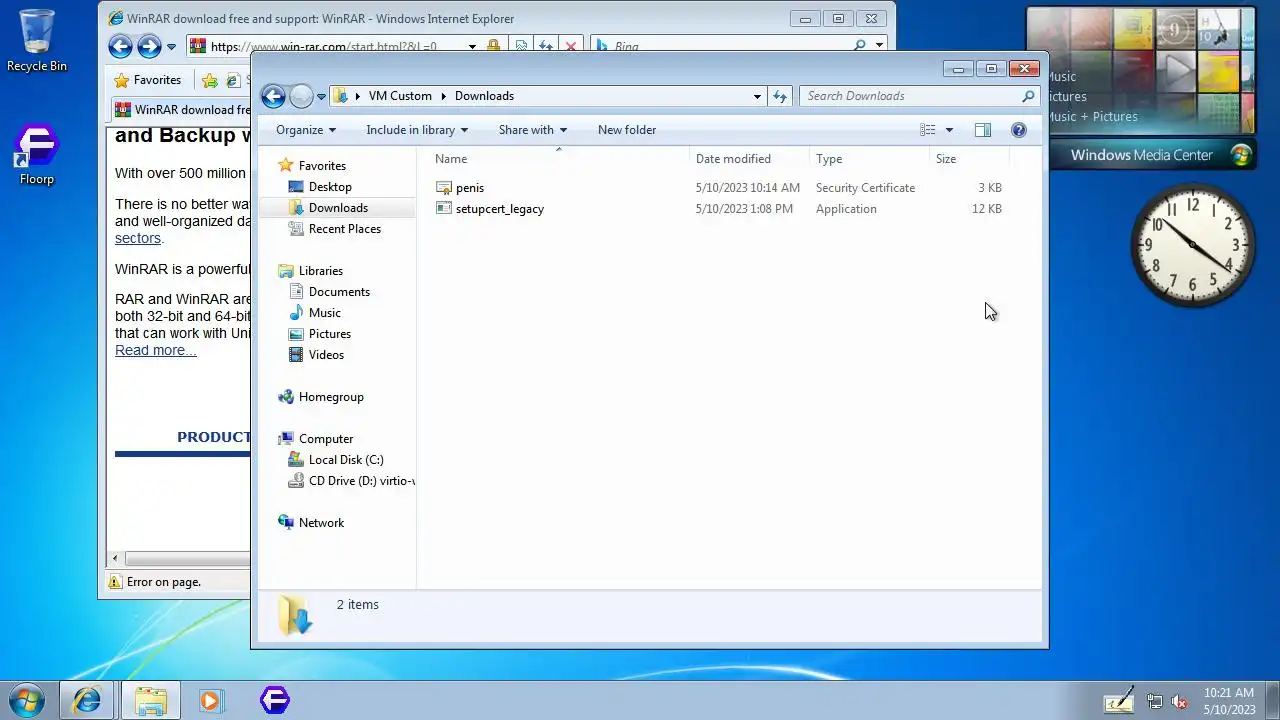Image resolution: width=1280 pixels, height=720 pixels.
Task: Click VM Custom in the address breadcrumb
Action: coord(400,96)
